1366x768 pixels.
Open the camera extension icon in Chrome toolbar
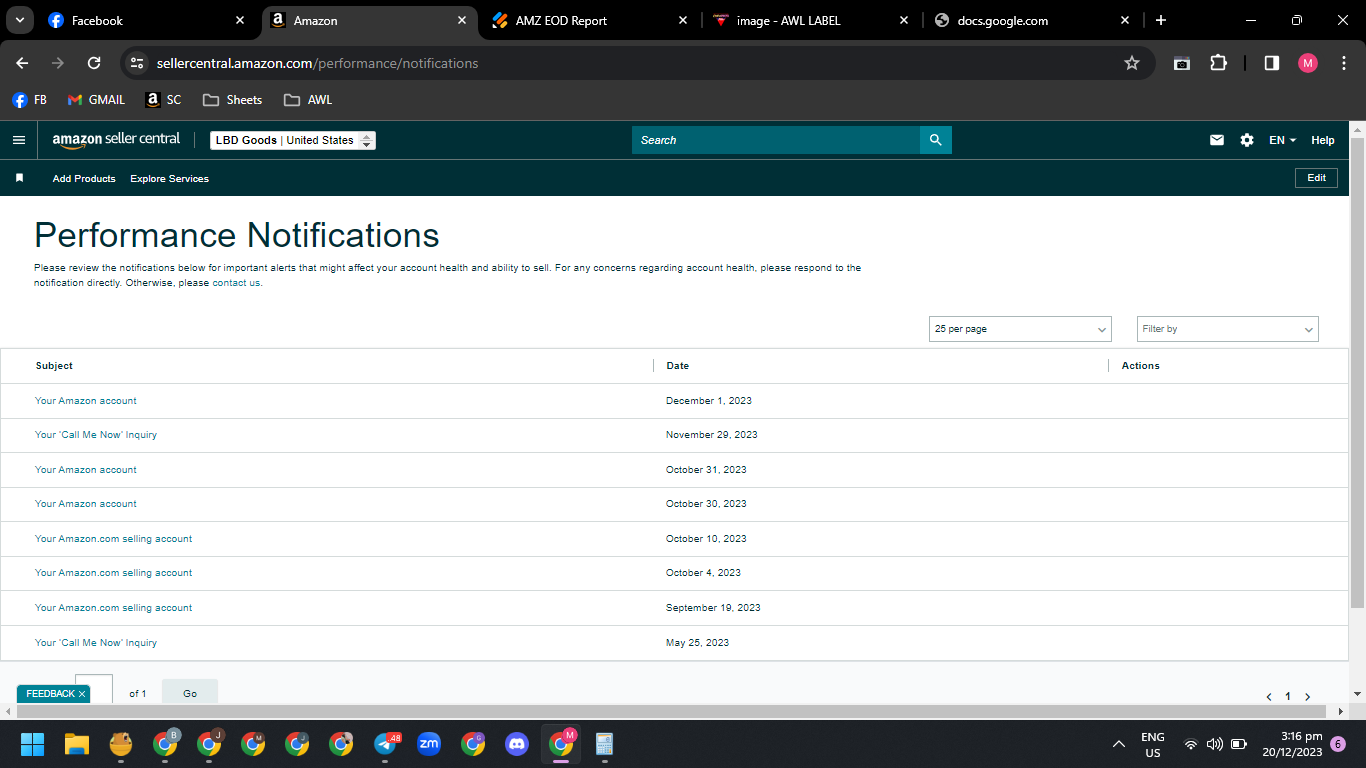(1182, 63)
